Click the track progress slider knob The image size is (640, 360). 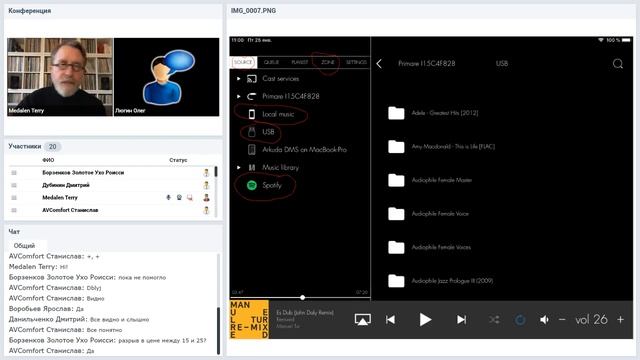[x=302, y=298]
